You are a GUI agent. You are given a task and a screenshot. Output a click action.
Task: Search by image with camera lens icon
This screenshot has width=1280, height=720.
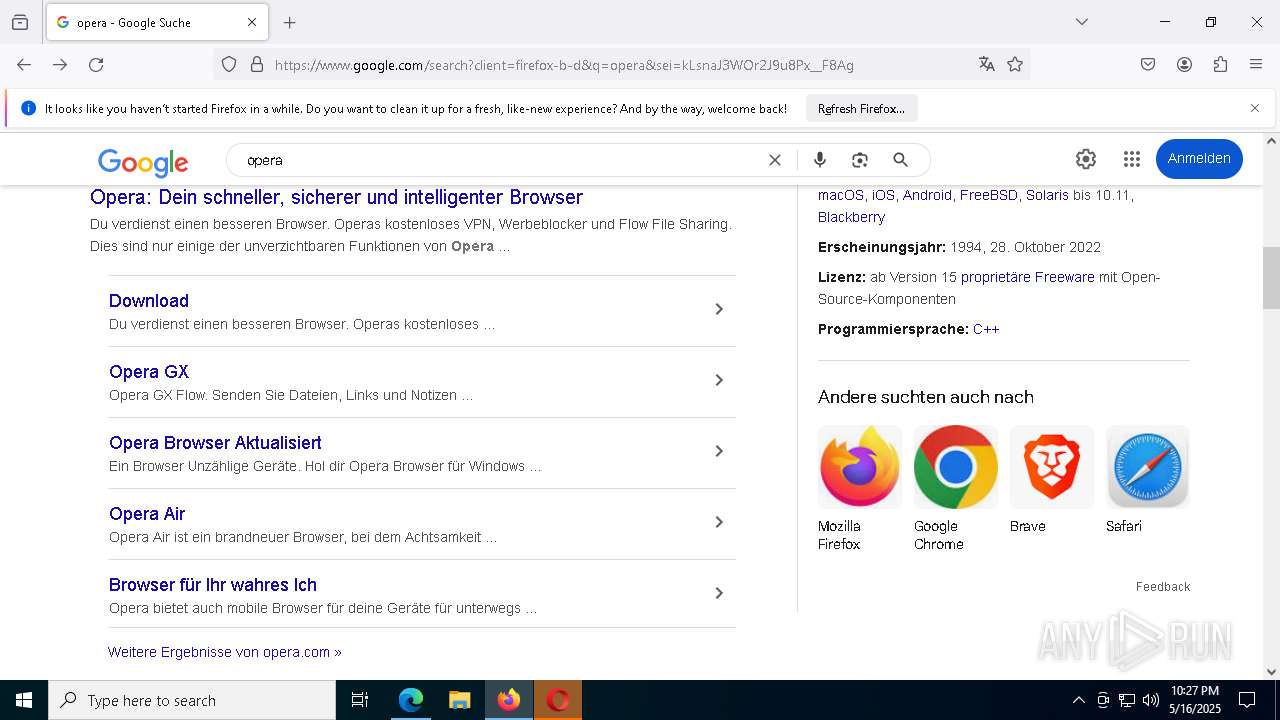(859, 160)
